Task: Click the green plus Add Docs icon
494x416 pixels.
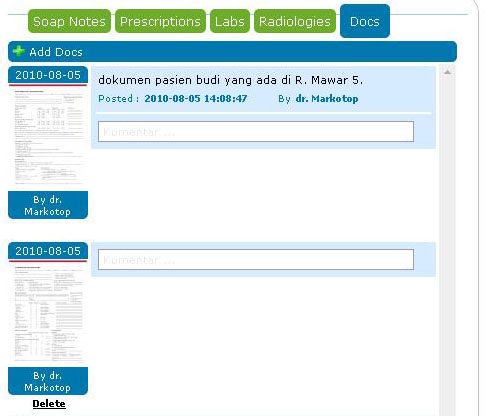Action: pyautogui.click(x=18, y=51)
